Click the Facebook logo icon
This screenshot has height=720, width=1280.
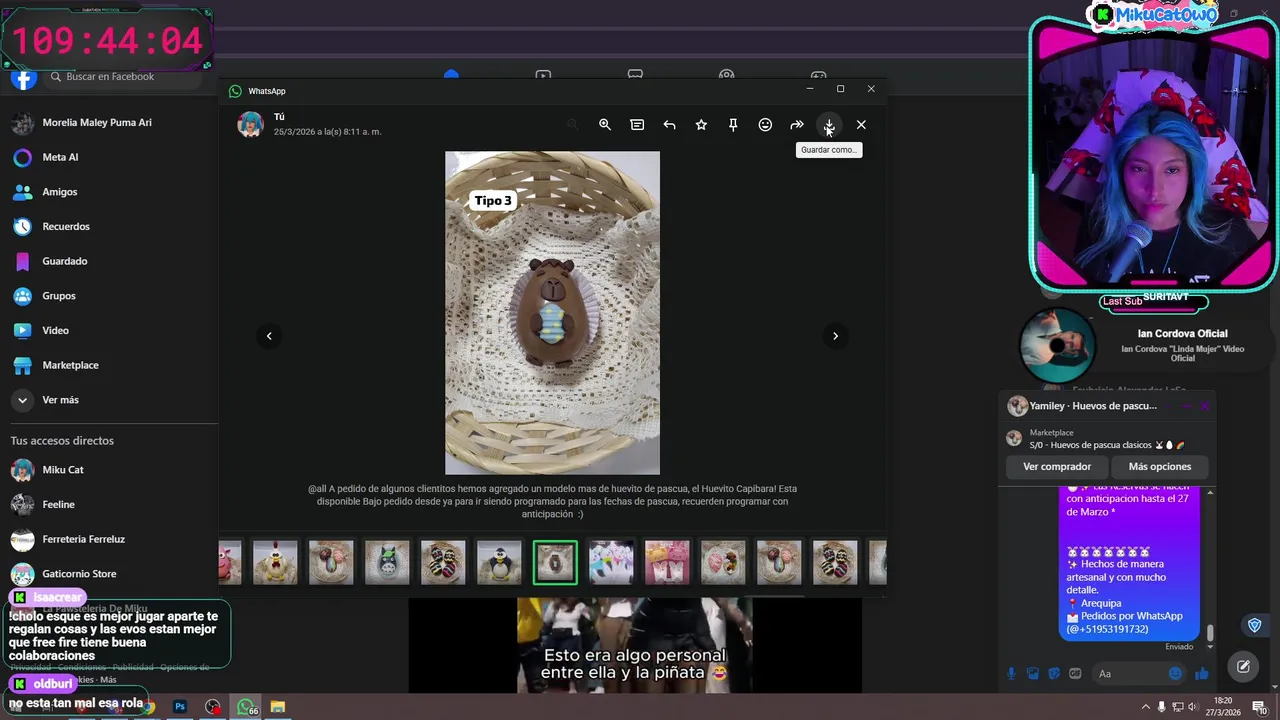24,78
